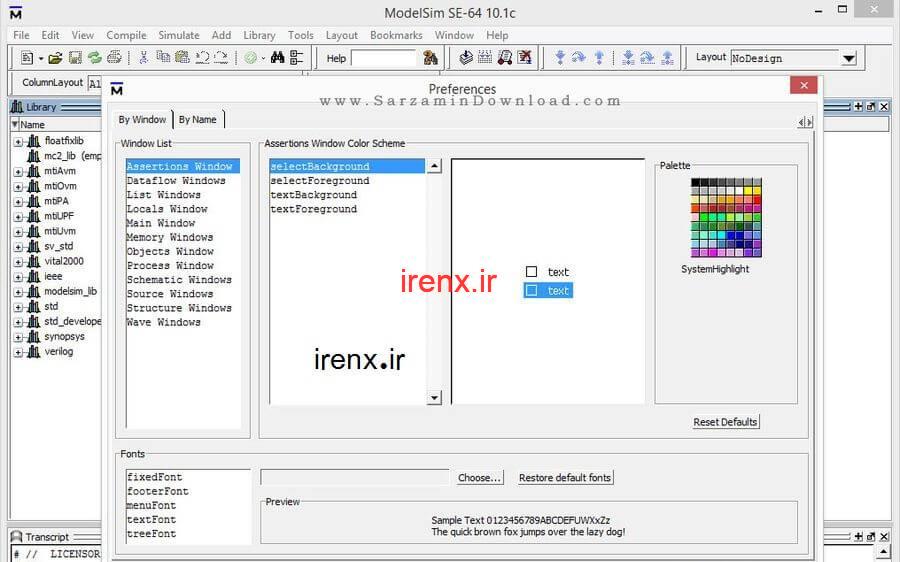Image resolution: width=900 pixels, height=562 pixels.
Task: Click the green circular toolbar icon
Action: point(250,57)
